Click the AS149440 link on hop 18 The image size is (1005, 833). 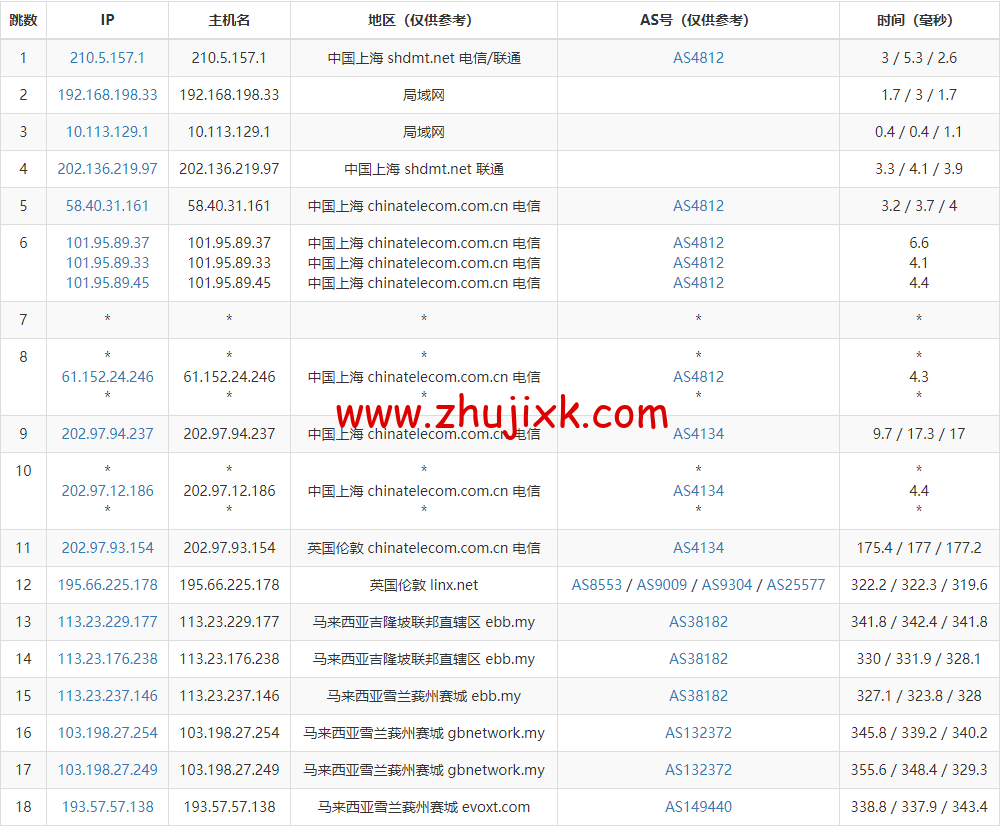point(698,807)
